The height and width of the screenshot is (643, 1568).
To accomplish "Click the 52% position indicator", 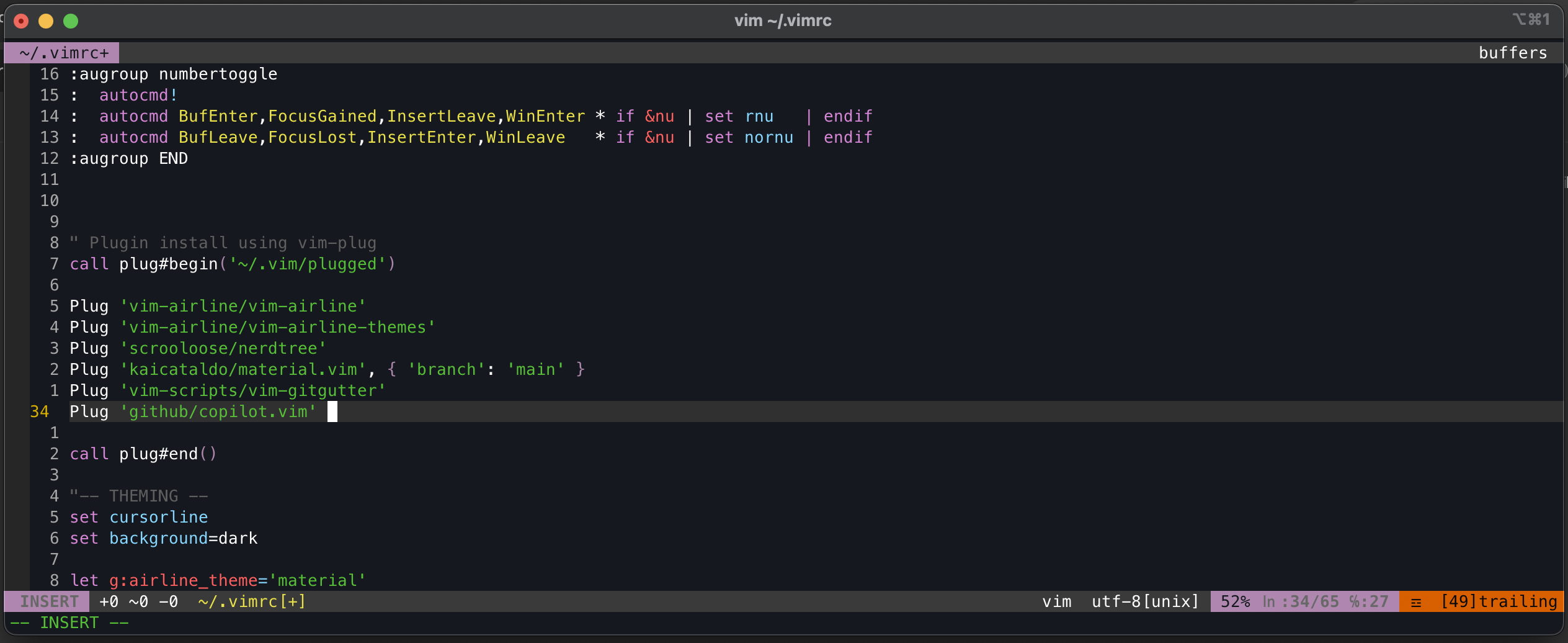I will pos(1234,601).
